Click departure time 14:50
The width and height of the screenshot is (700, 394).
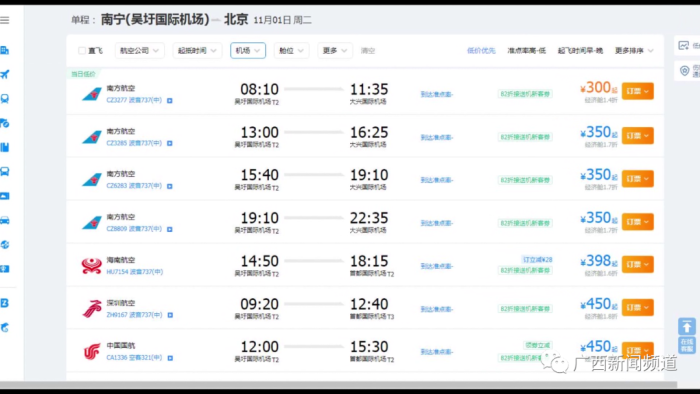click(x=259, y=261)
